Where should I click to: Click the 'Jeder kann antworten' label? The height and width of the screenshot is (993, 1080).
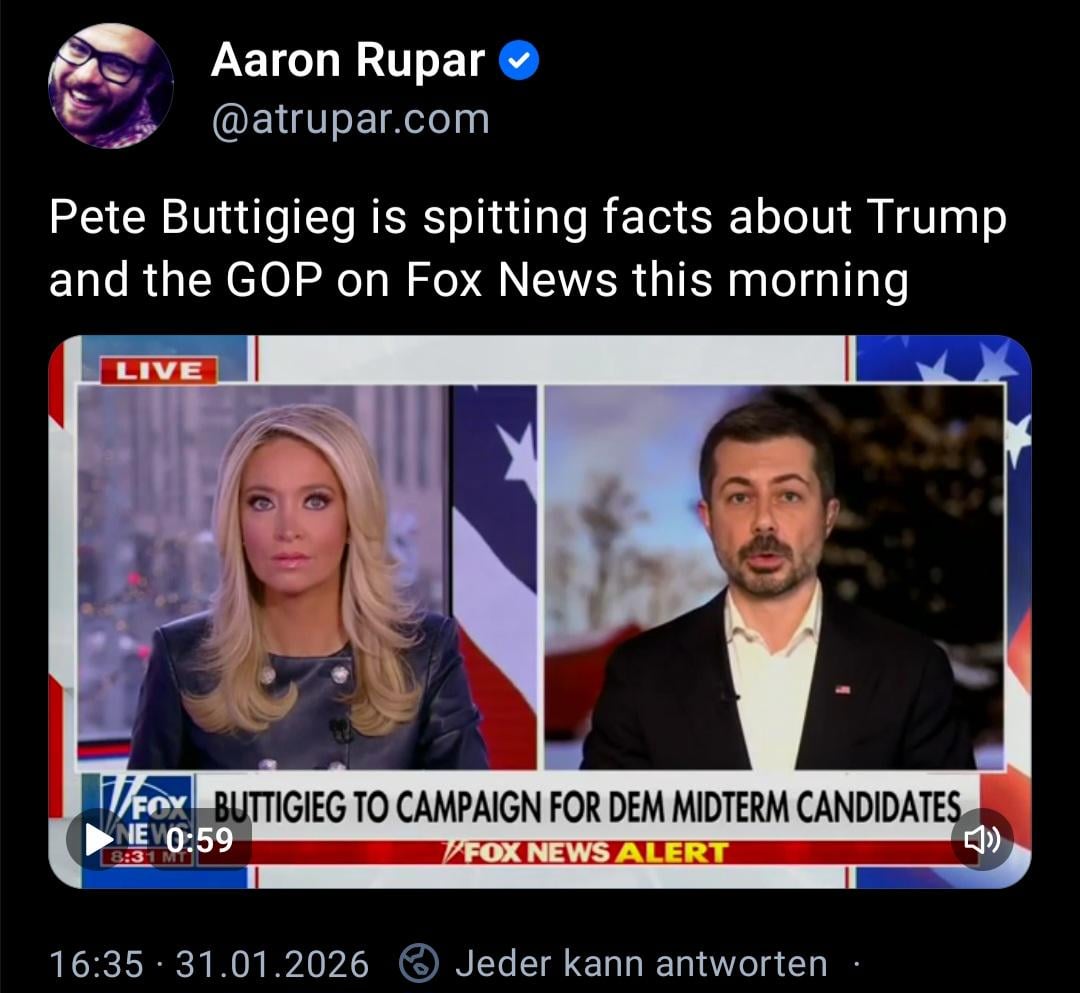click(x=641, y=963)
